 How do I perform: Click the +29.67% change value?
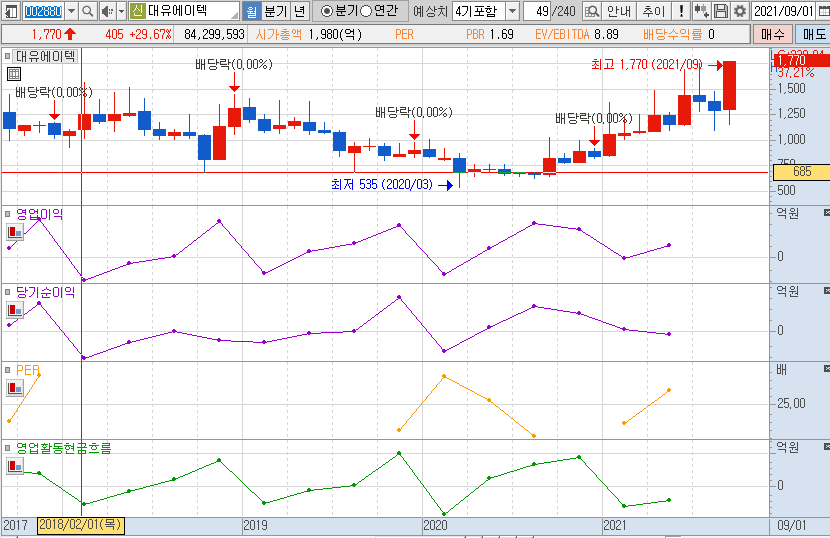[150, 34]
